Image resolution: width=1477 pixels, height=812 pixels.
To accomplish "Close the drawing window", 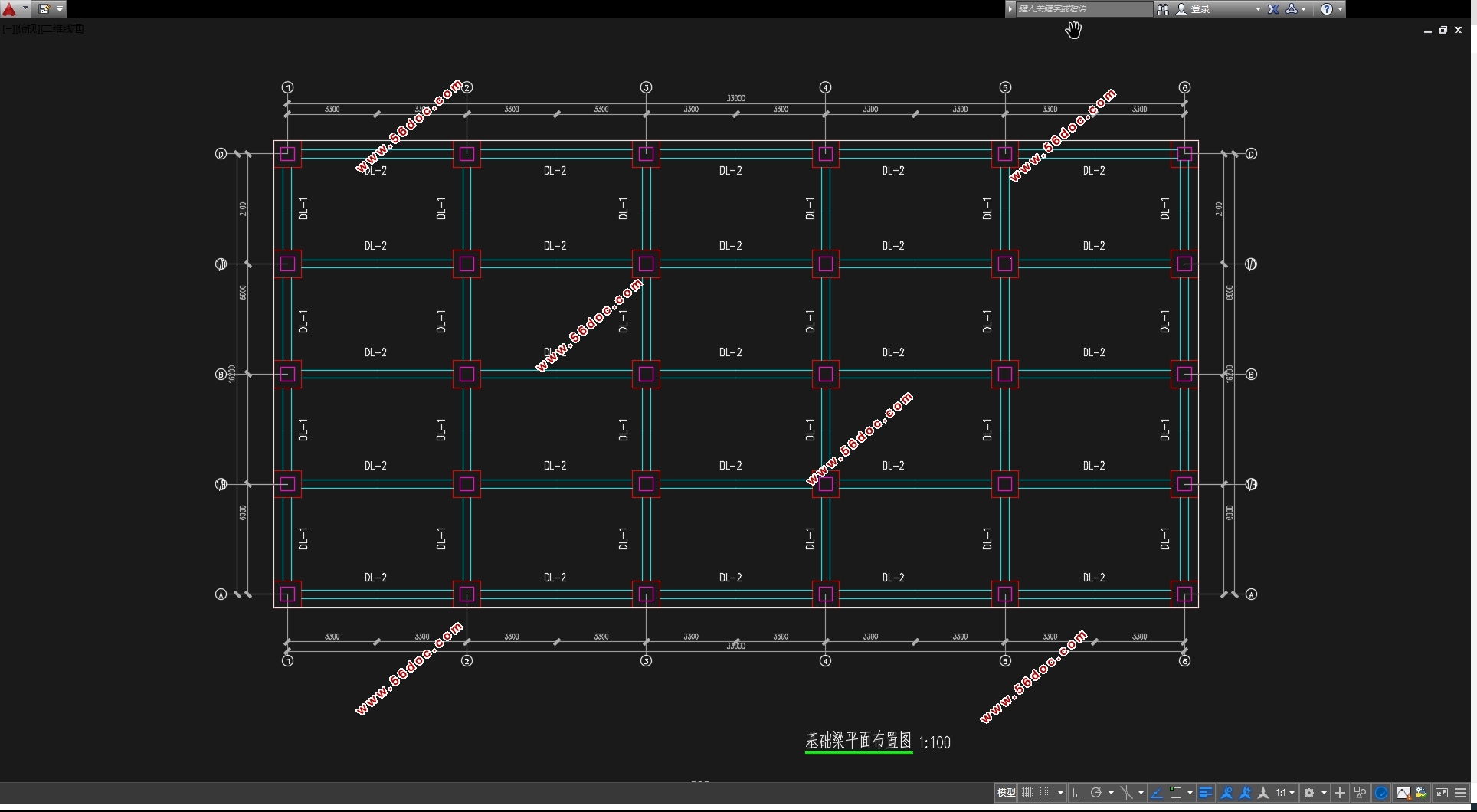I will [x=1459, y=30].
